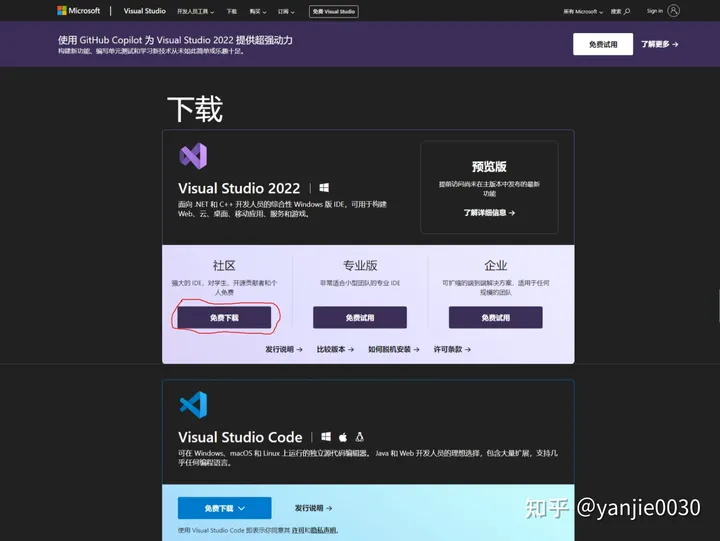Open 了解详细信息 in the 预览版 card
The width and height of the screenshot is (720, 541).
pos(489,213)
